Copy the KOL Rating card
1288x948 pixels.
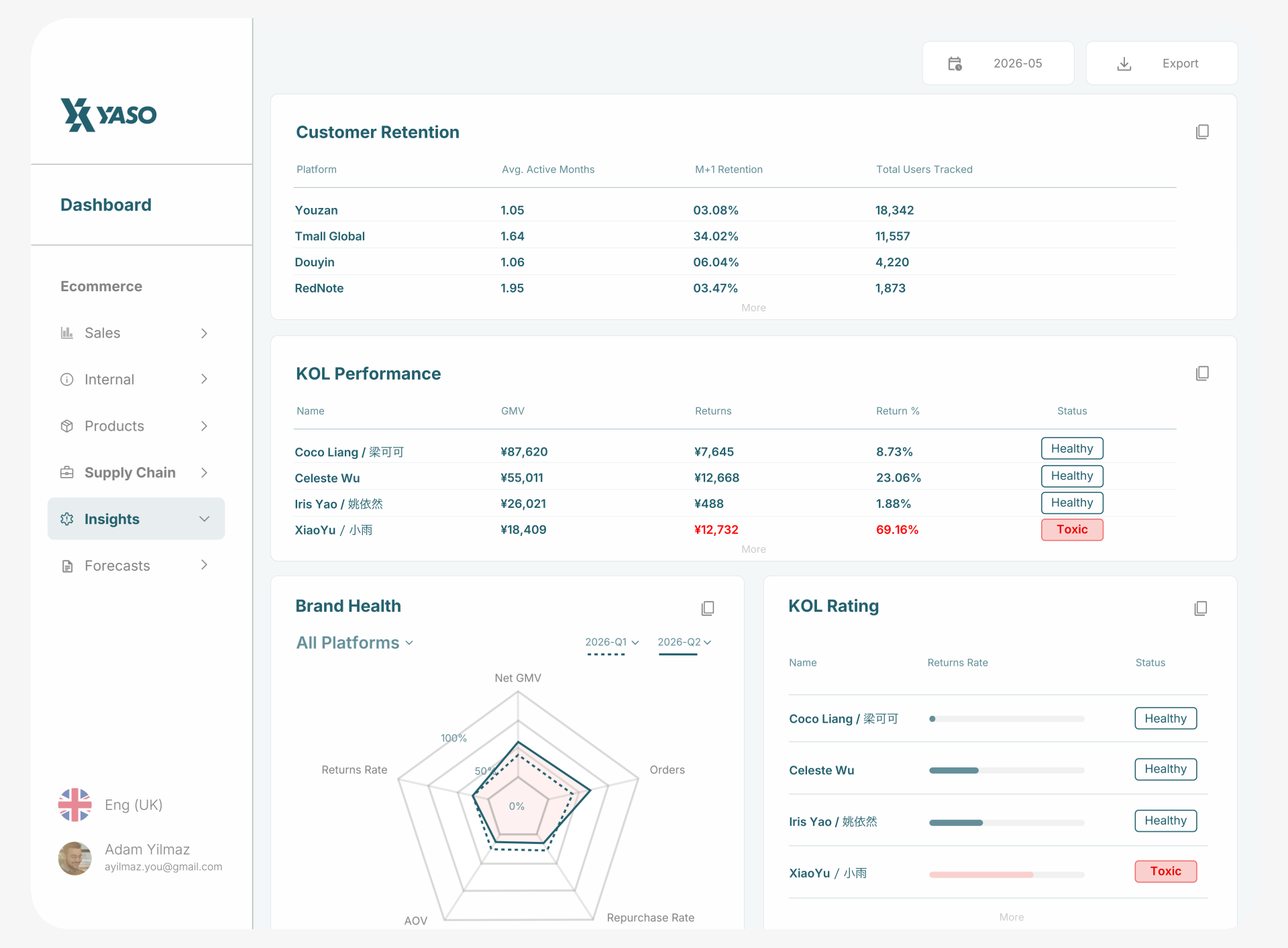[x=1201, y=608]
